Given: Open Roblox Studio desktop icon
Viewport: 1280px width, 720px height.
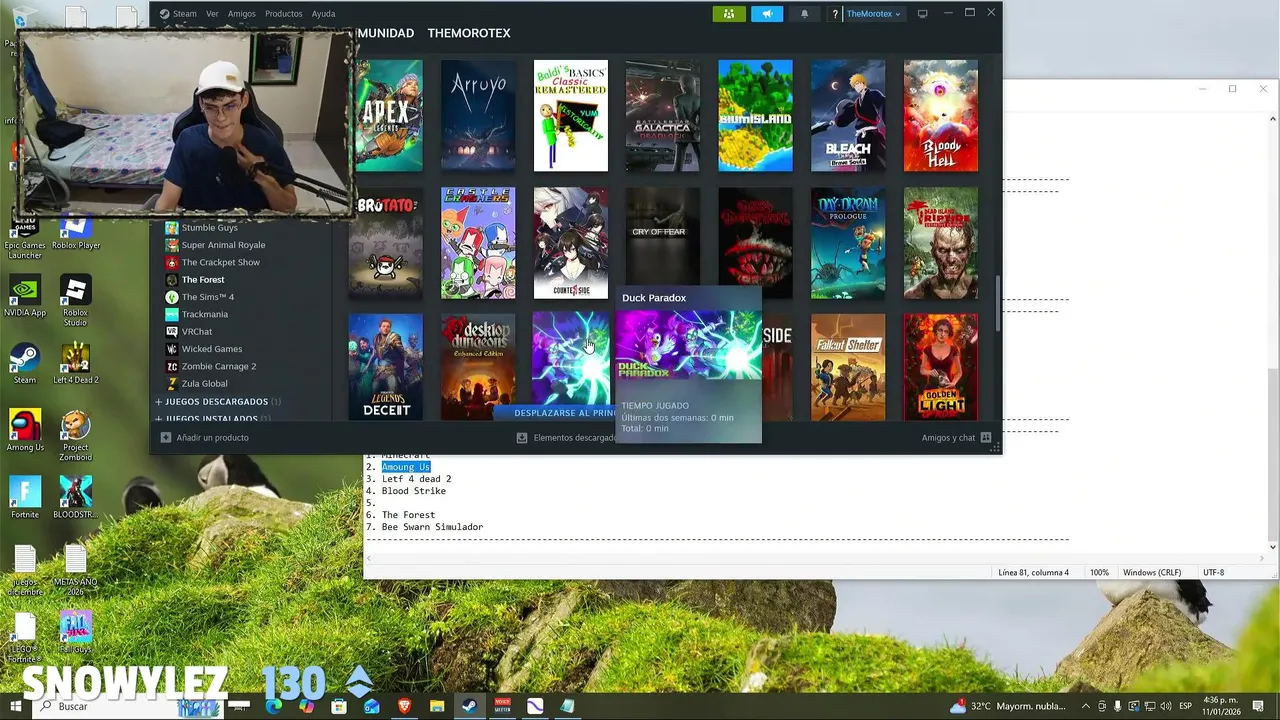Looking at the screenshot, I should pos(76,302).
